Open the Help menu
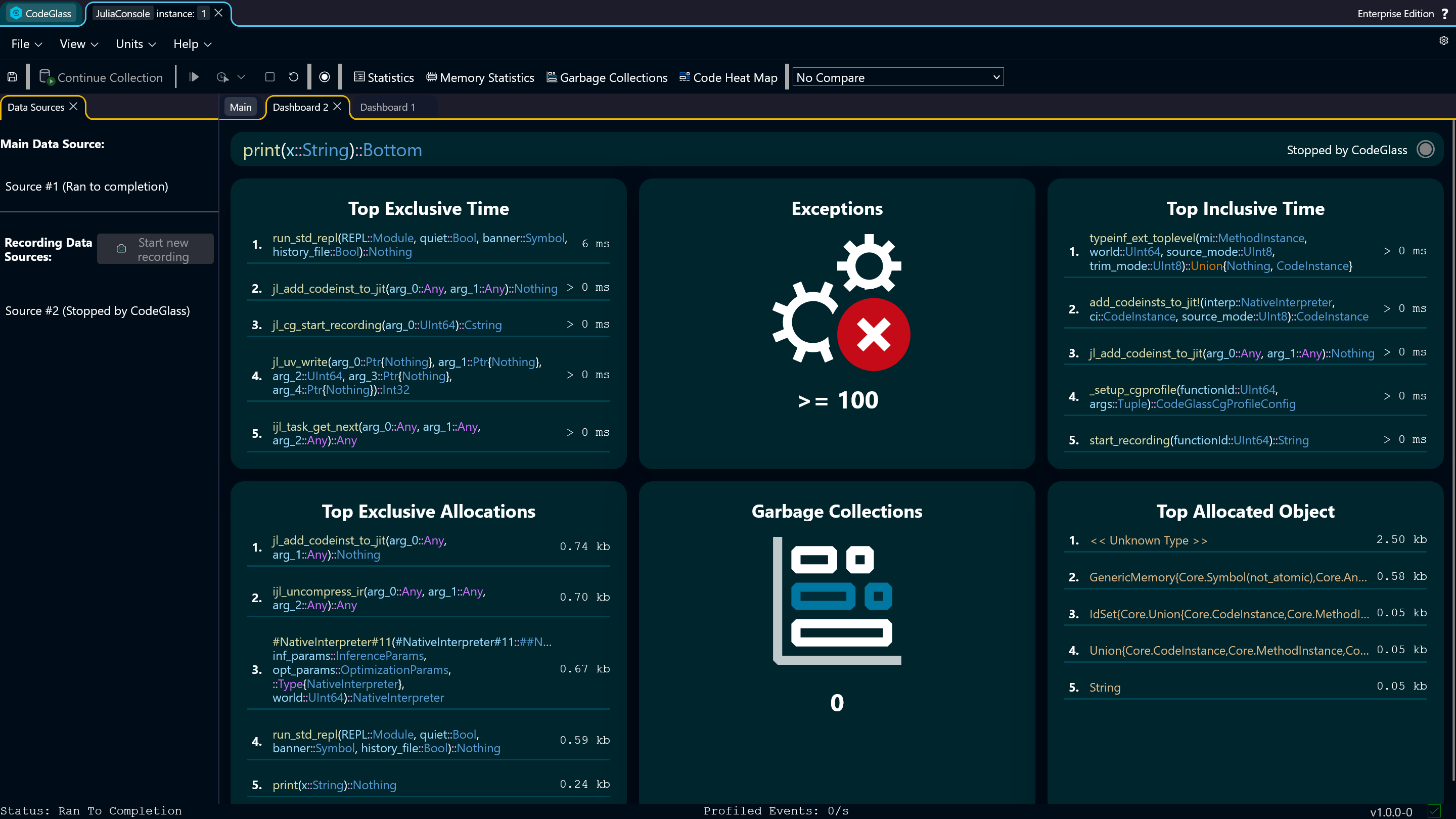 (x=192, y=44)
